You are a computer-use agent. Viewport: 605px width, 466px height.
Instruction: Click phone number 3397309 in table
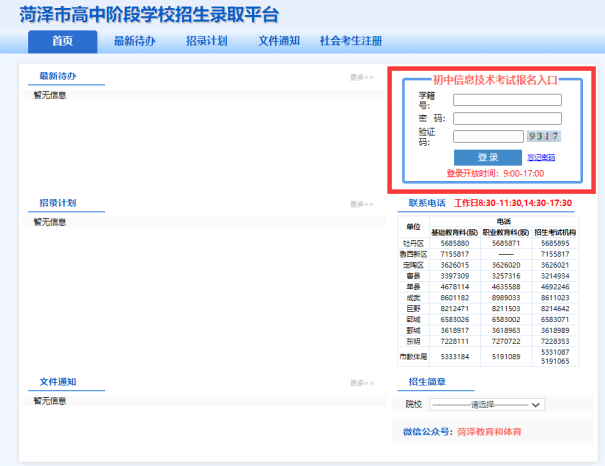click(x=455, y=276)
